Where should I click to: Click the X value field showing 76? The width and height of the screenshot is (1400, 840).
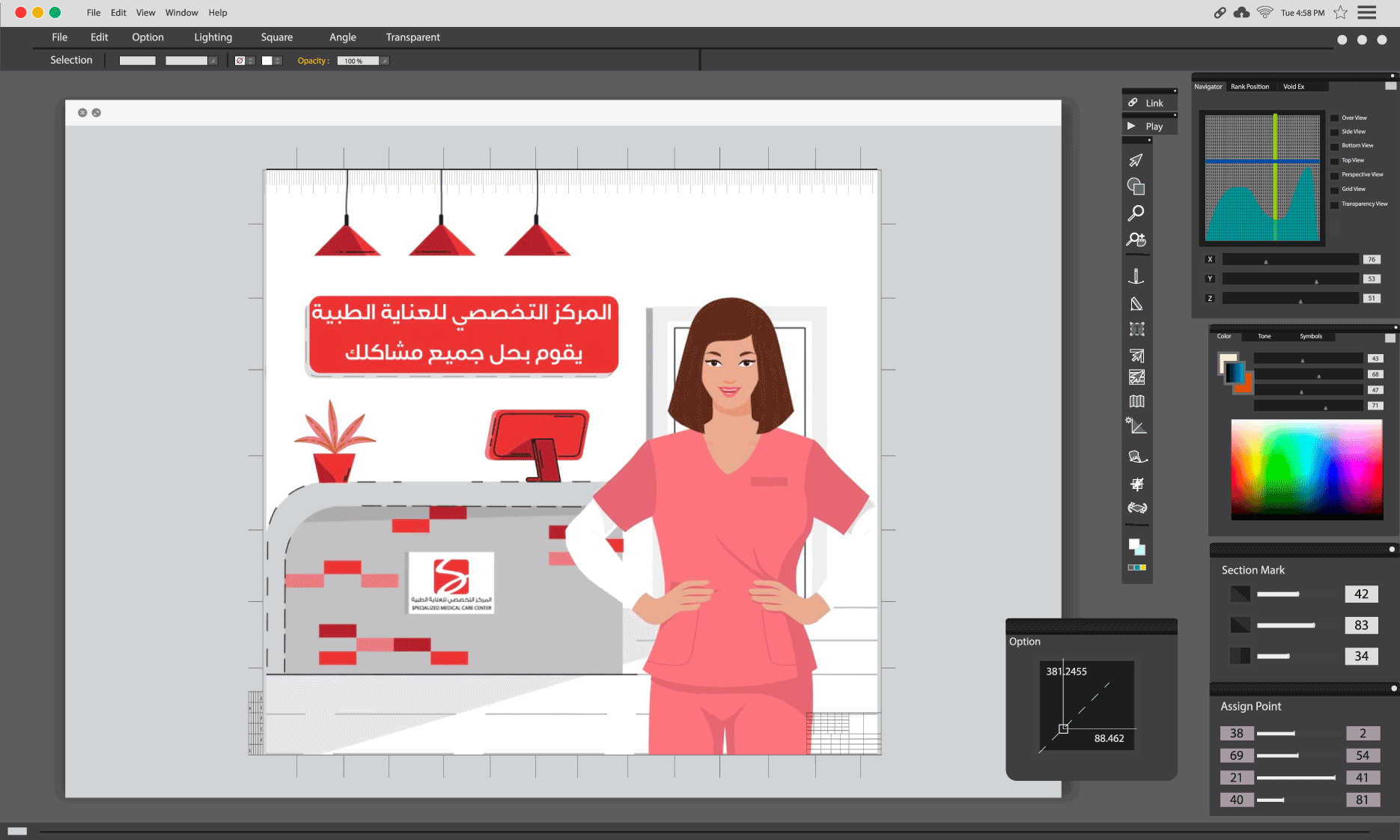point(1371,260)
